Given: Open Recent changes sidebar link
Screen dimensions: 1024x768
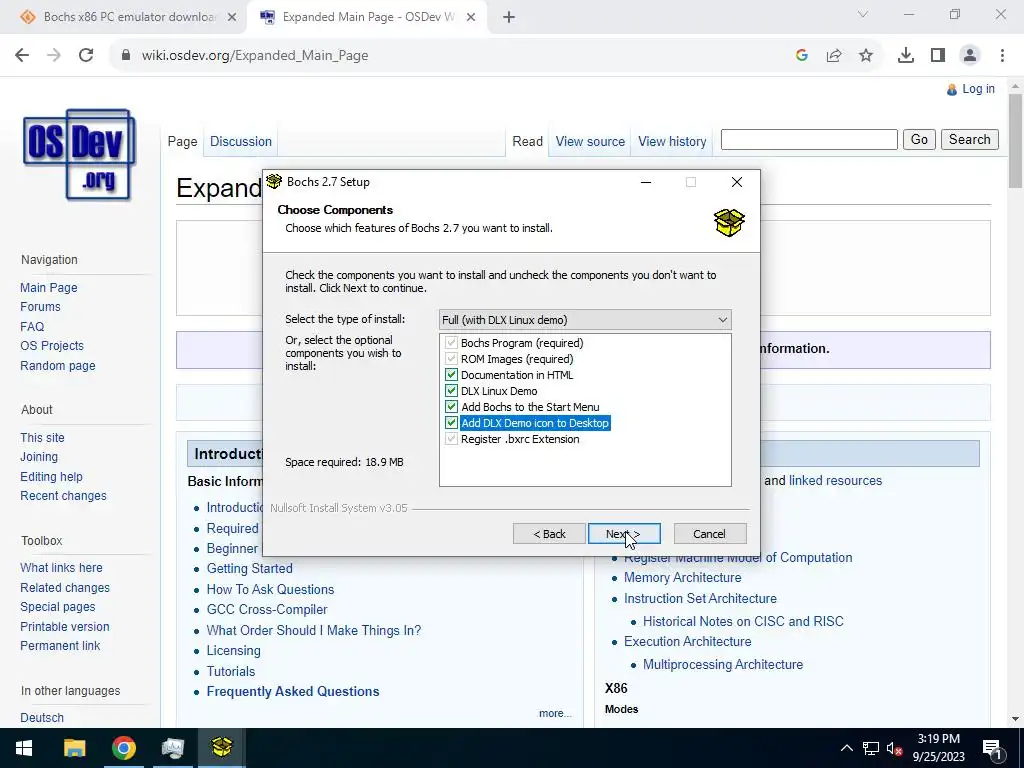Looking at the screenshot, I should point(63,496).
